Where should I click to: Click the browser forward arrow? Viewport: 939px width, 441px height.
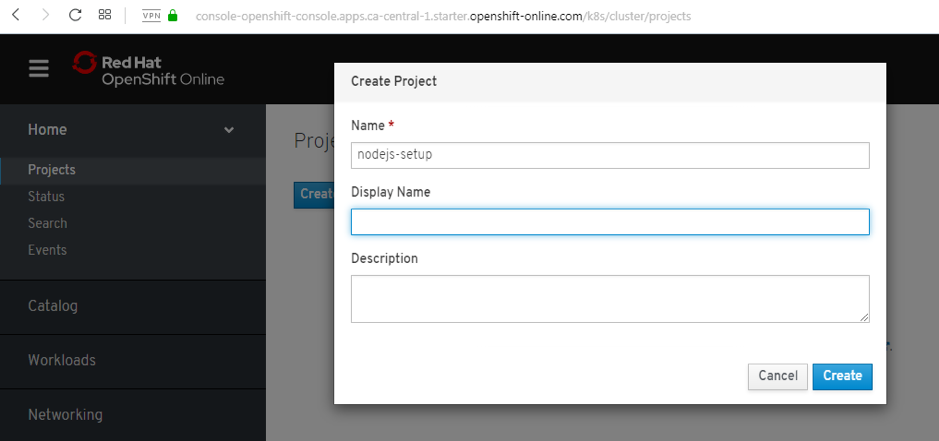click(x=46, y=15)
